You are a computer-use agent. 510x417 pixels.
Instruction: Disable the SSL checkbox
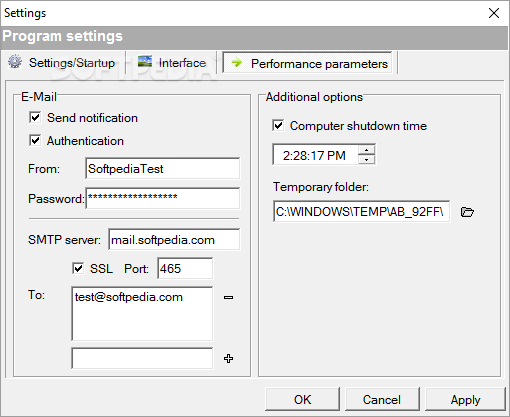pyautogui.click(x=78, y=268)
